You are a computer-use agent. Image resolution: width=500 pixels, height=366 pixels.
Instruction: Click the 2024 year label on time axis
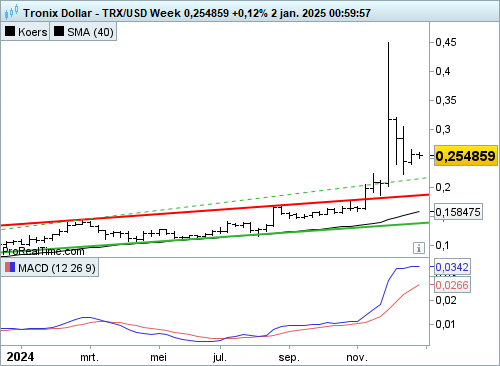point(20,357)
